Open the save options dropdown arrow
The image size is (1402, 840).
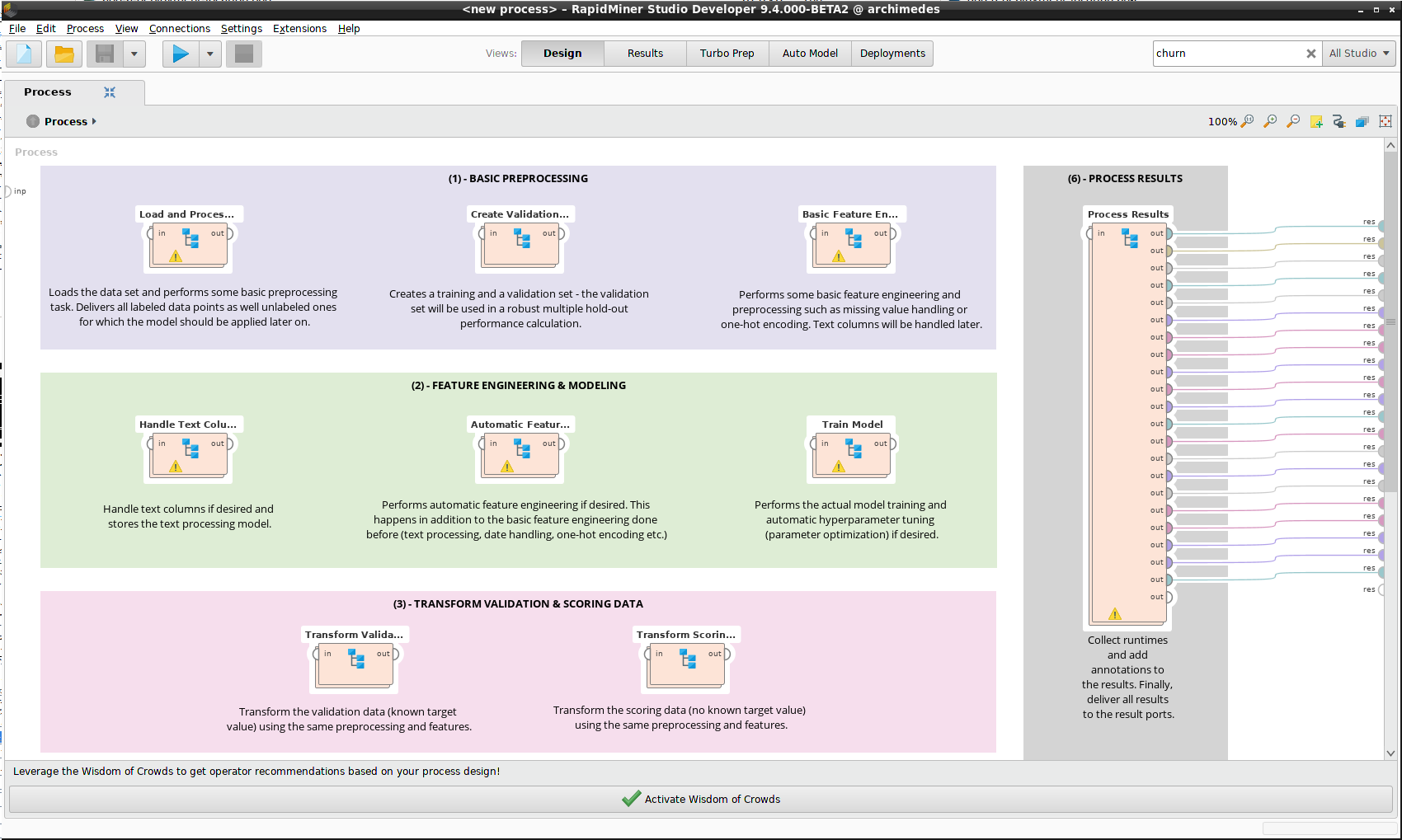134,54
